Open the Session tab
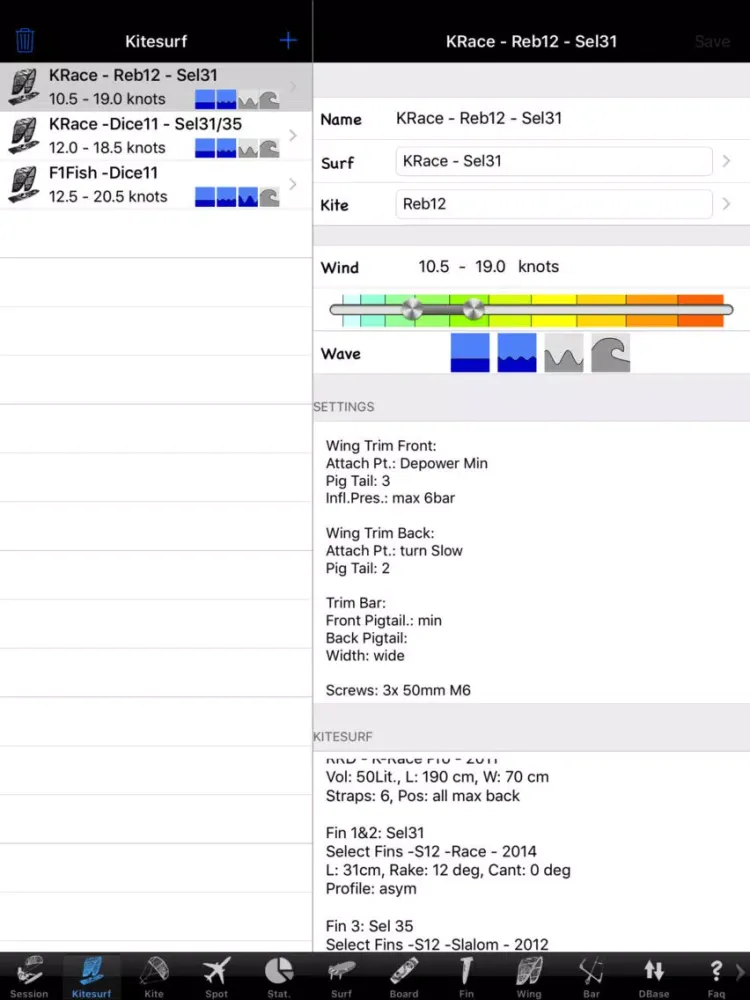Image resolution: width=750 pixels, height=1000 pixels. [29, 976]
